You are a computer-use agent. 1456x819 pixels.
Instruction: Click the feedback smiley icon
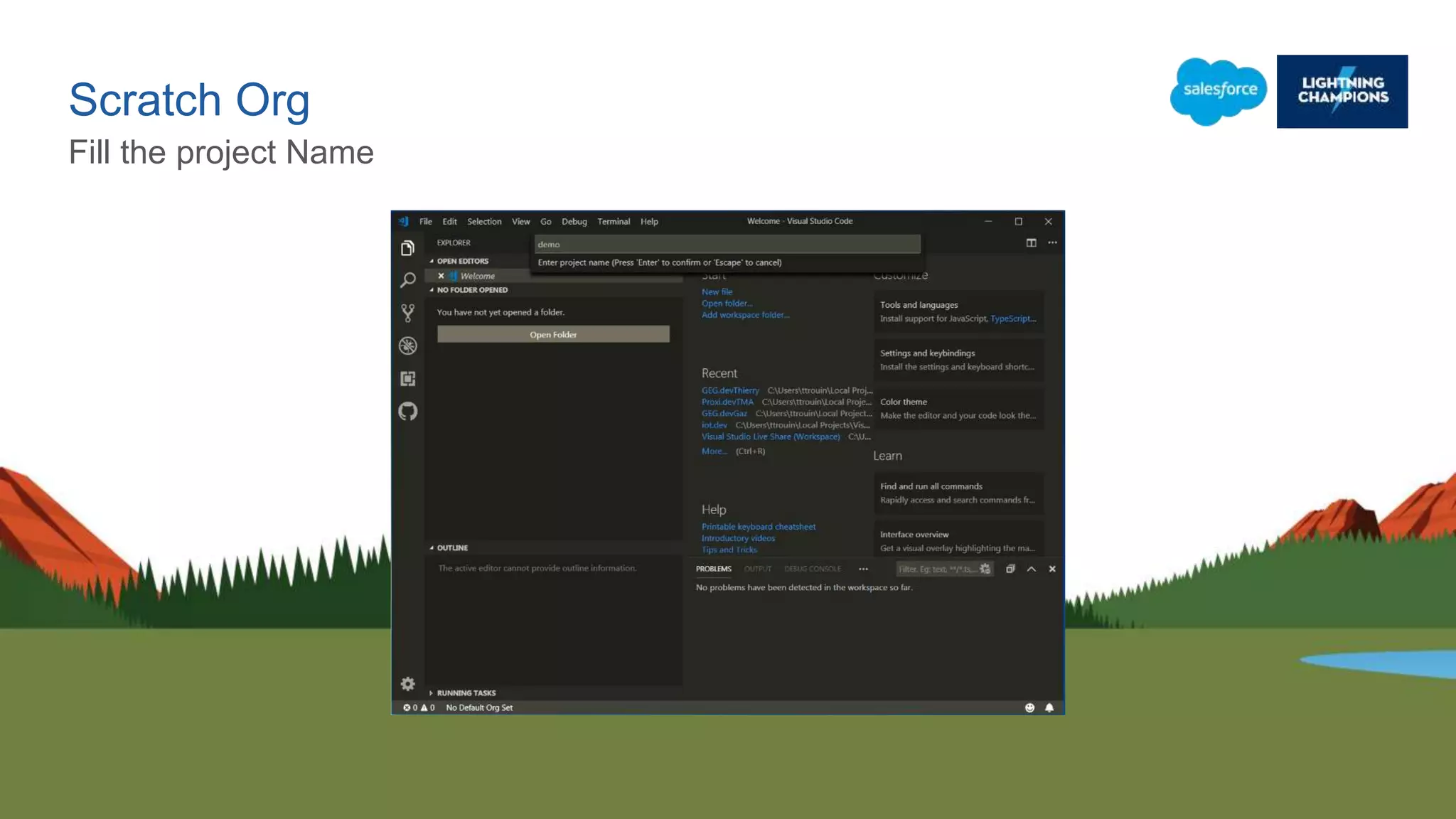pyautogui.click(x=1029, y=707)
